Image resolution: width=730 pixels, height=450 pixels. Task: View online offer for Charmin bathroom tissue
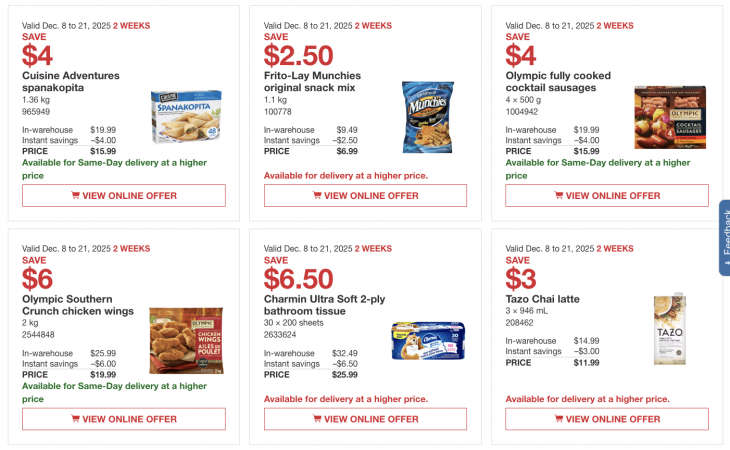[365, 419]
